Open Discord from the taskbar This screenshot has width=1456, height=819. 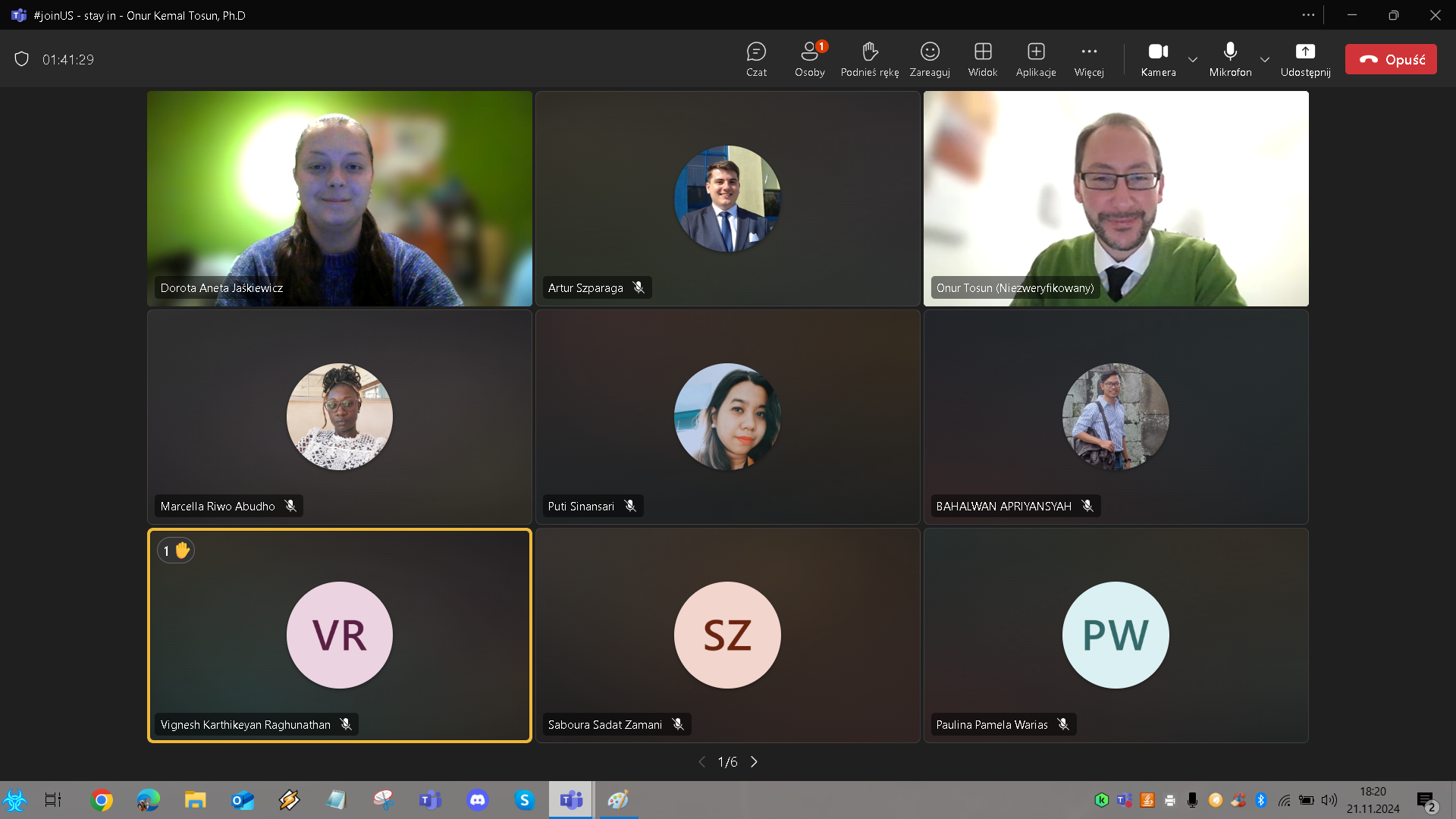click(x=478, y=800)
